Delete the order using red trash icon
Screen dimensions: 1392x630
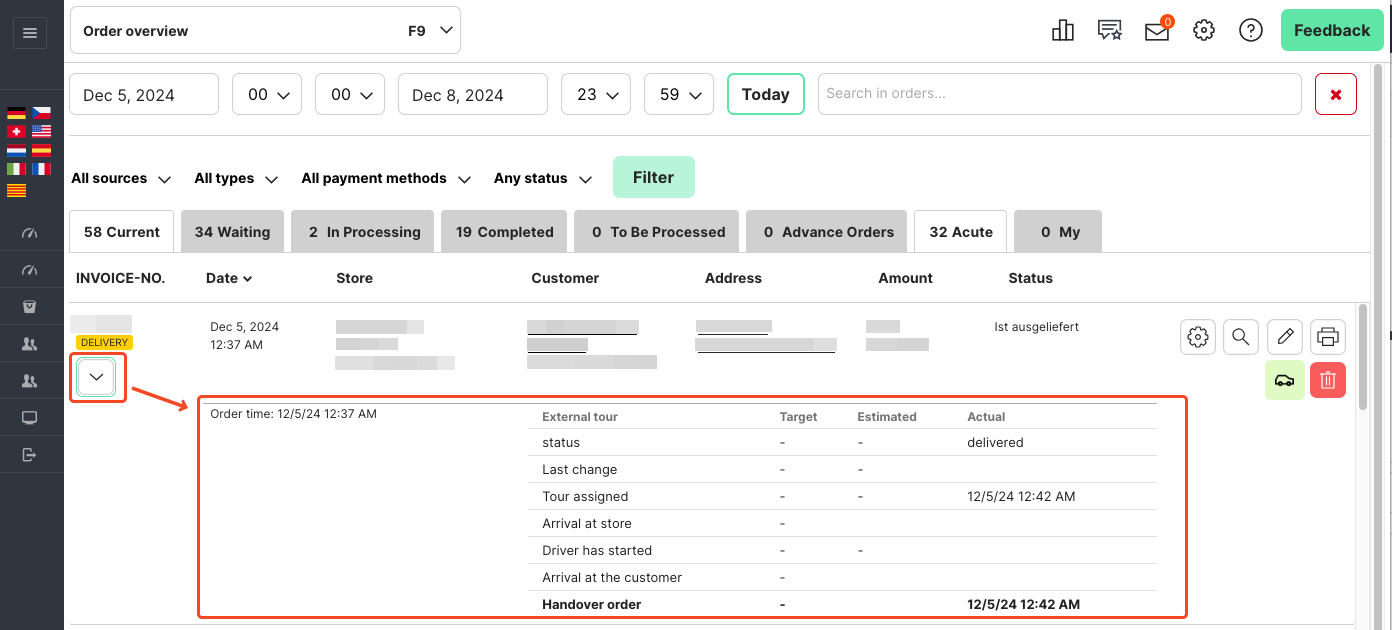pos(1328,380)
